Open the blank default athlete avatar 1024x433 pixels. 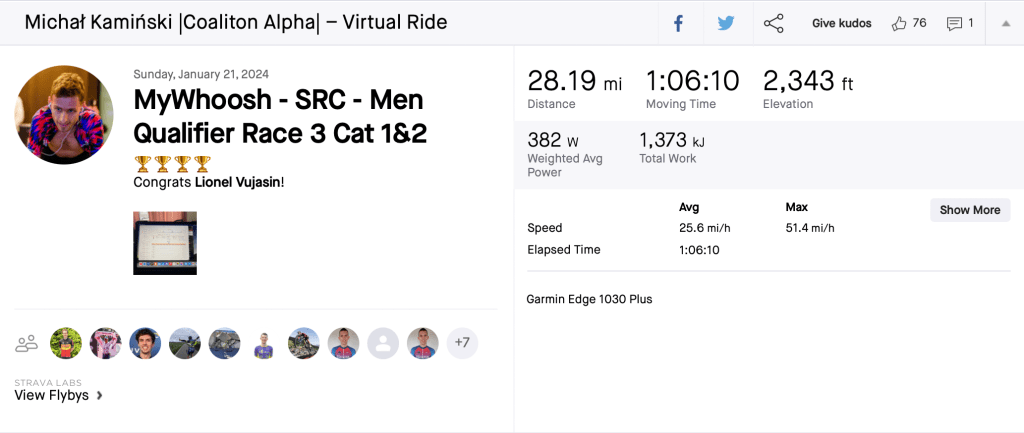click(x=383, y=344)
